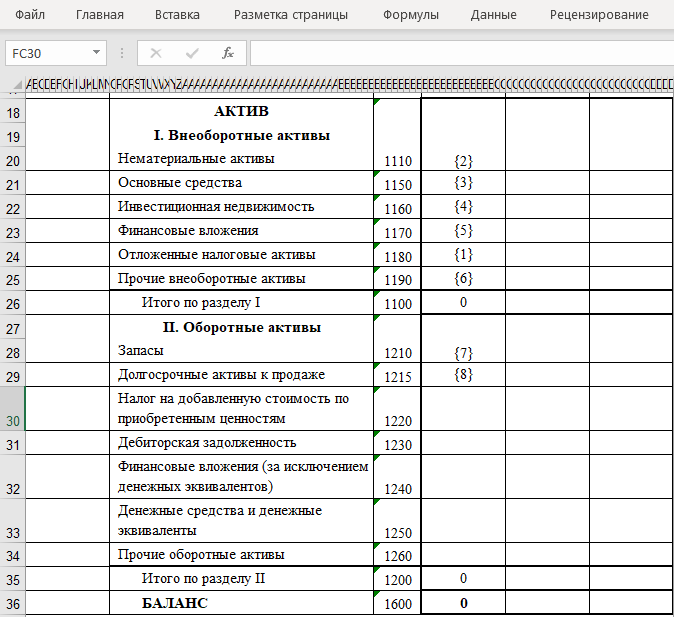This screenshot has height=617, width=674.
Task: Switch to the Главная ribbon tab
Action: (x=100, y=15)
